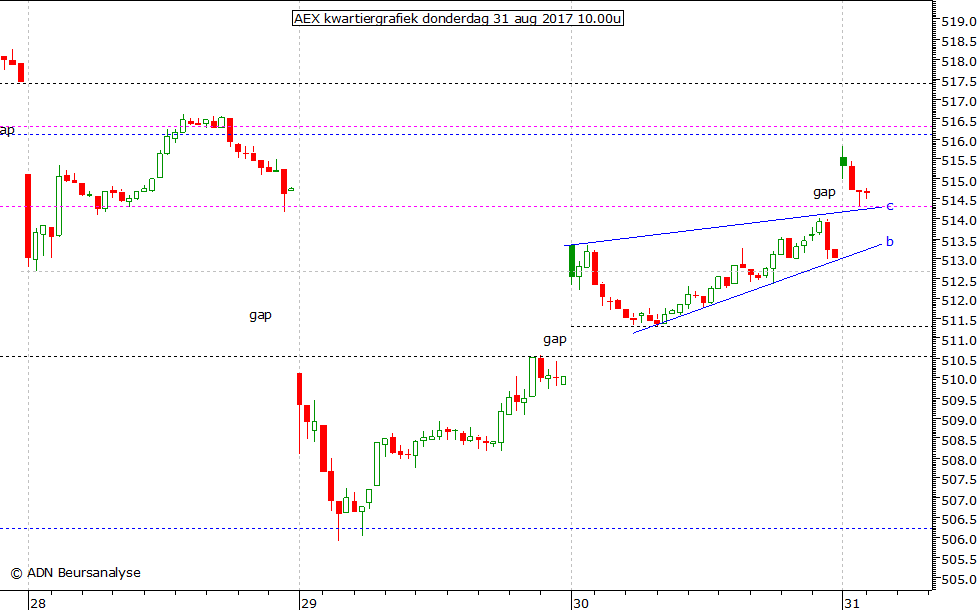Image resolution: width=980 pixels, height=610 pixels.
Task: Click the ADN Beursanalyse copyright label
Action: click(76, 572)
